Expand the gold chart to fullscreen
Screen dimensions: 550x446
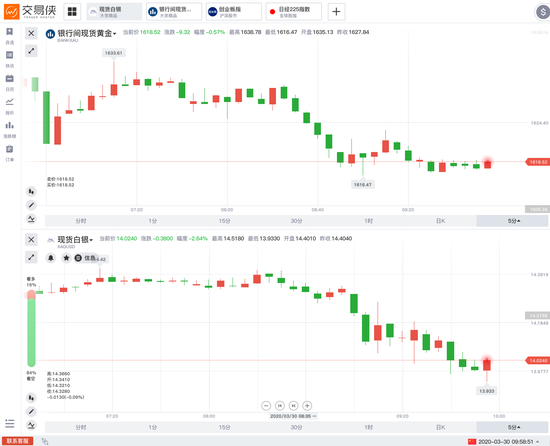tap(31, 51)
